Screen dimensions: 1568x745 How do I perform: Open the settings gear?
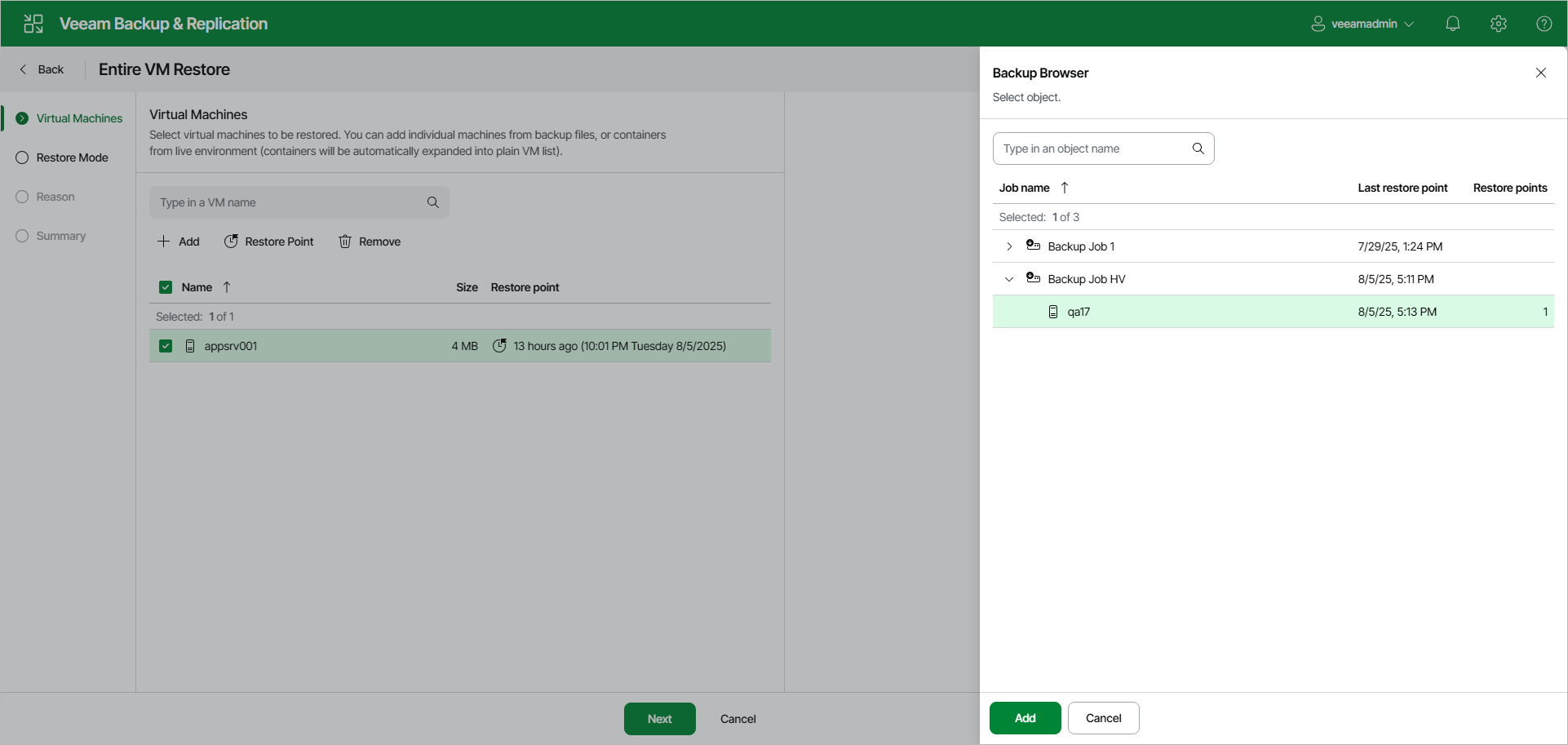tap(1499, 24)
